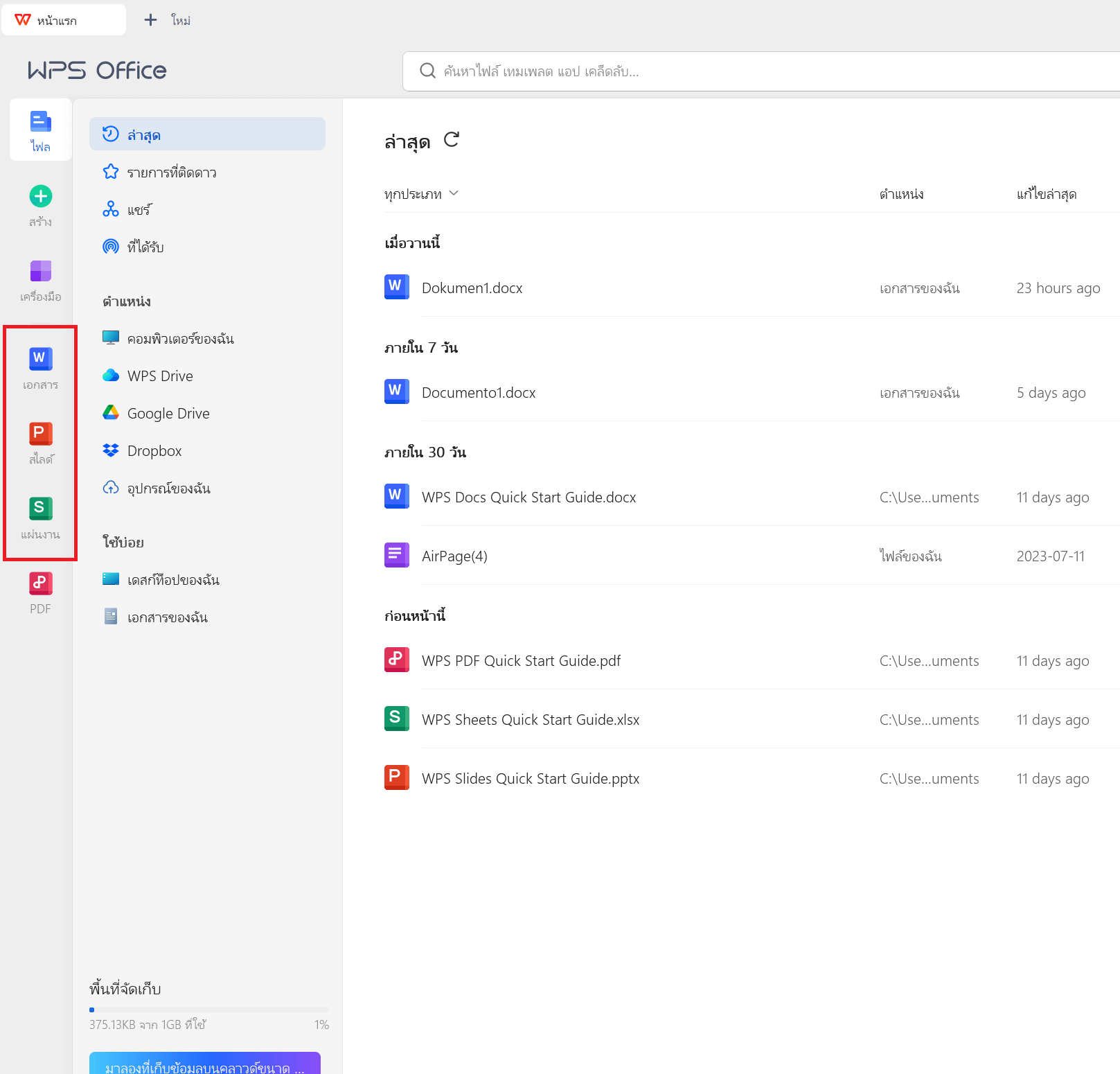
Task: Select ล่าสุด recent in navigation panel
Action: point(207,134)
